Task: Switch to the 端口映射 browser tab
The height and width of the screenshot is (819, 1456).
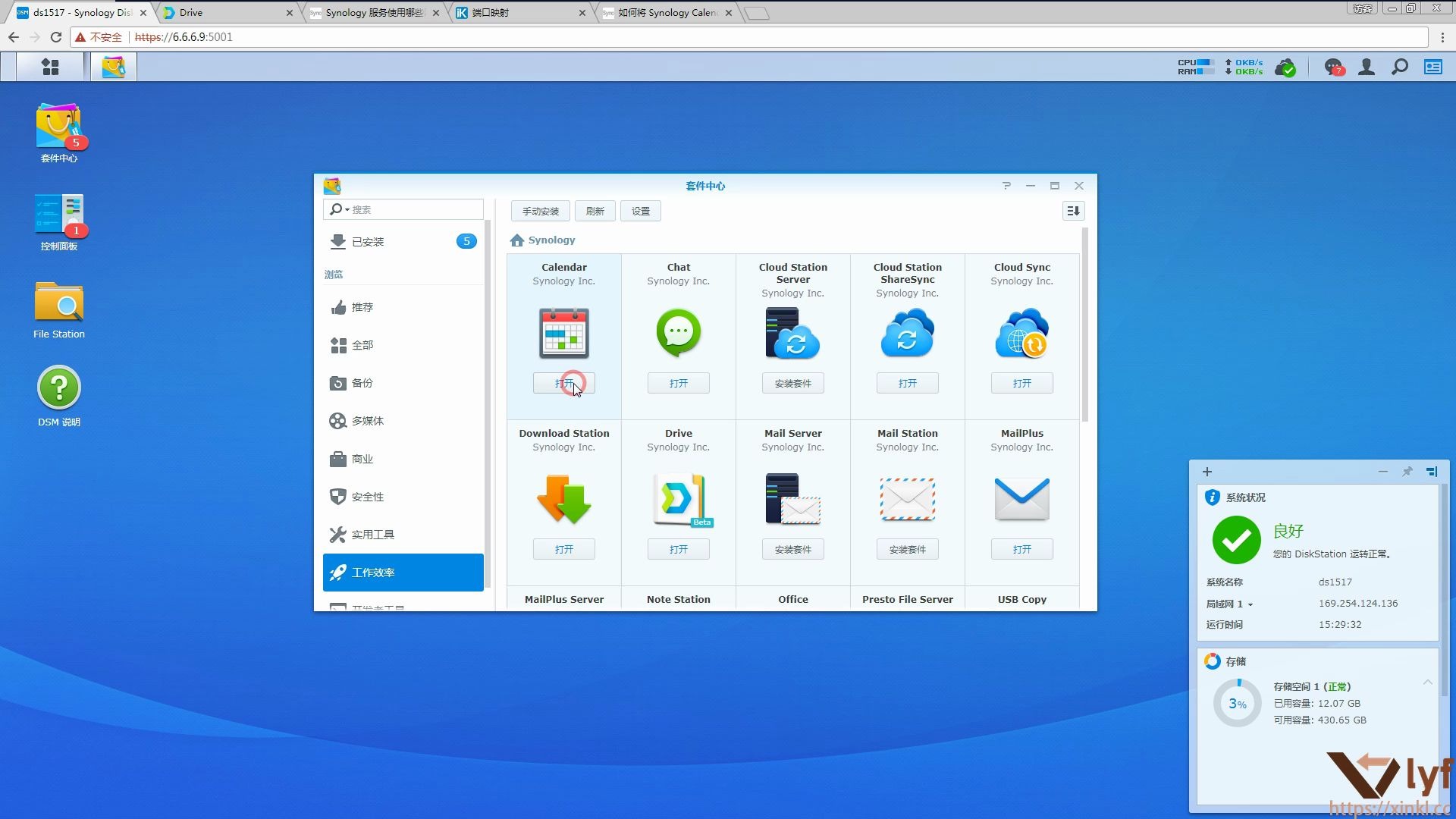Action: [x=520, y=13]
